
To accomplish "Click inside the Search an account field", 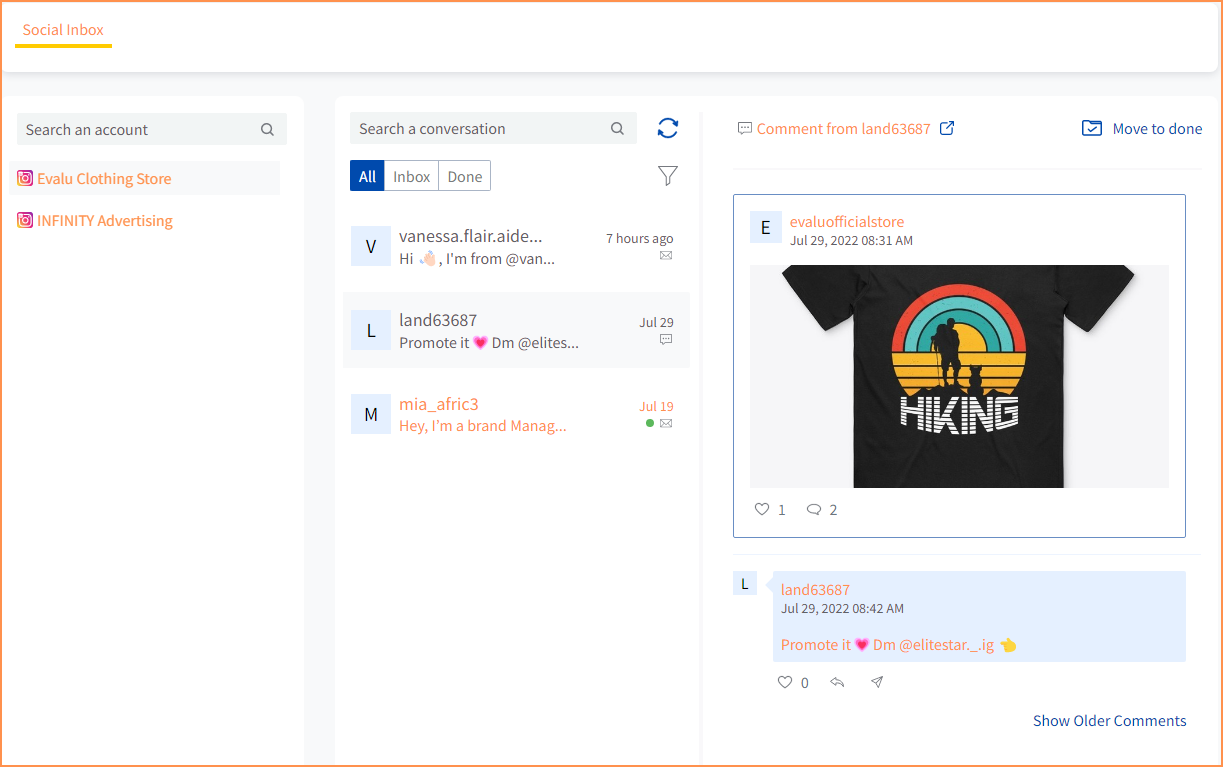I will click(130, 128).
